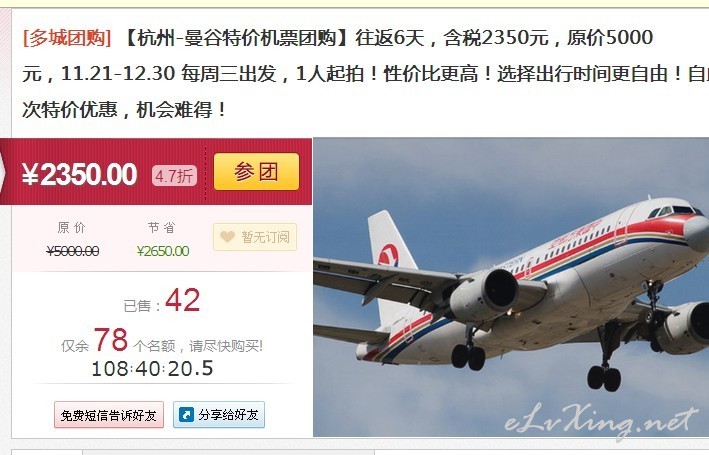Image resolution: width=709 pixels, height=455 pixels.
Task: Click the heart icon in subscribe button
Action: [227, 236]
